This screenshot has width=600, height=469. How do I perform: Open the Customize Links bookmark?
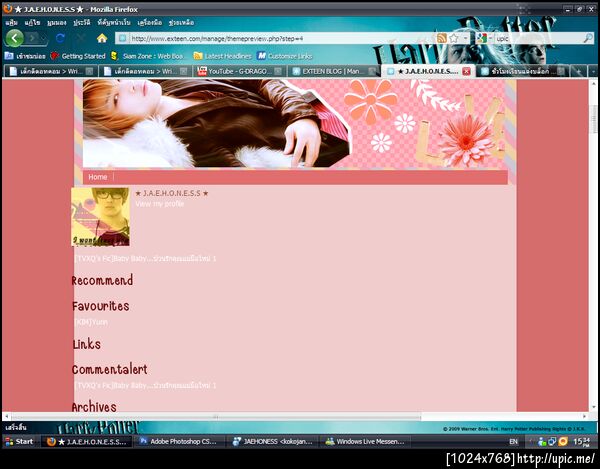coord(285,56)
